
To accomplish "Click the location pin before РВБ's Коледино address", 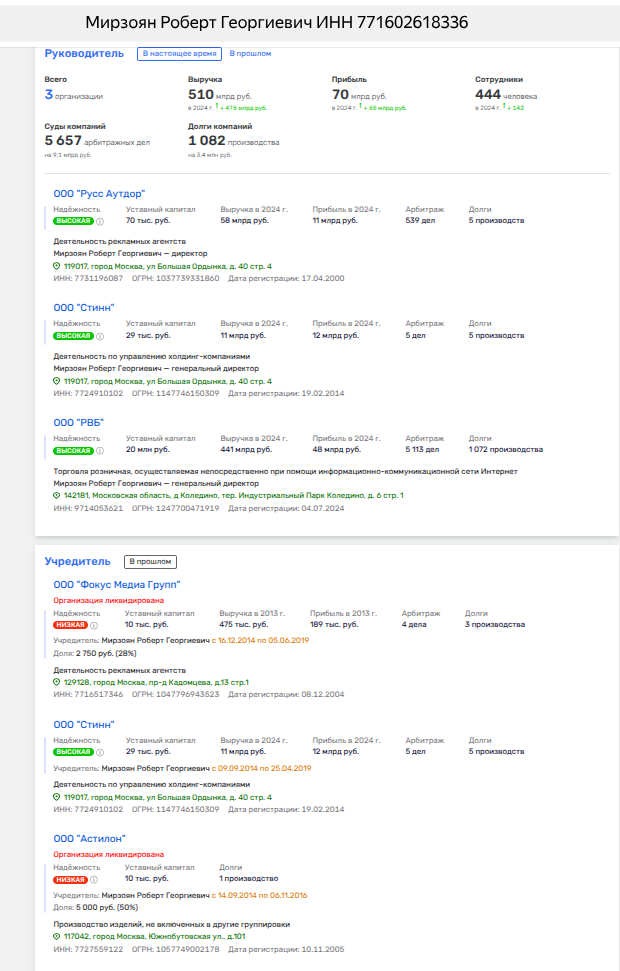I will click(x=57, y=495).
